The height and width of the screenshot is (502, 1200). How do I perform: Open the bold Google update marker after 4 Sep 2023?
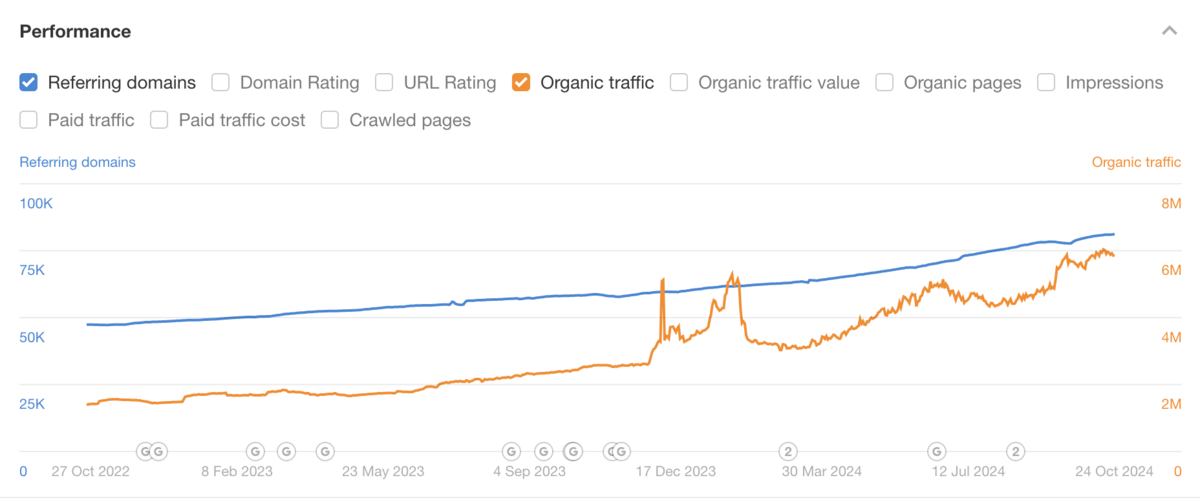coord(574,451)
